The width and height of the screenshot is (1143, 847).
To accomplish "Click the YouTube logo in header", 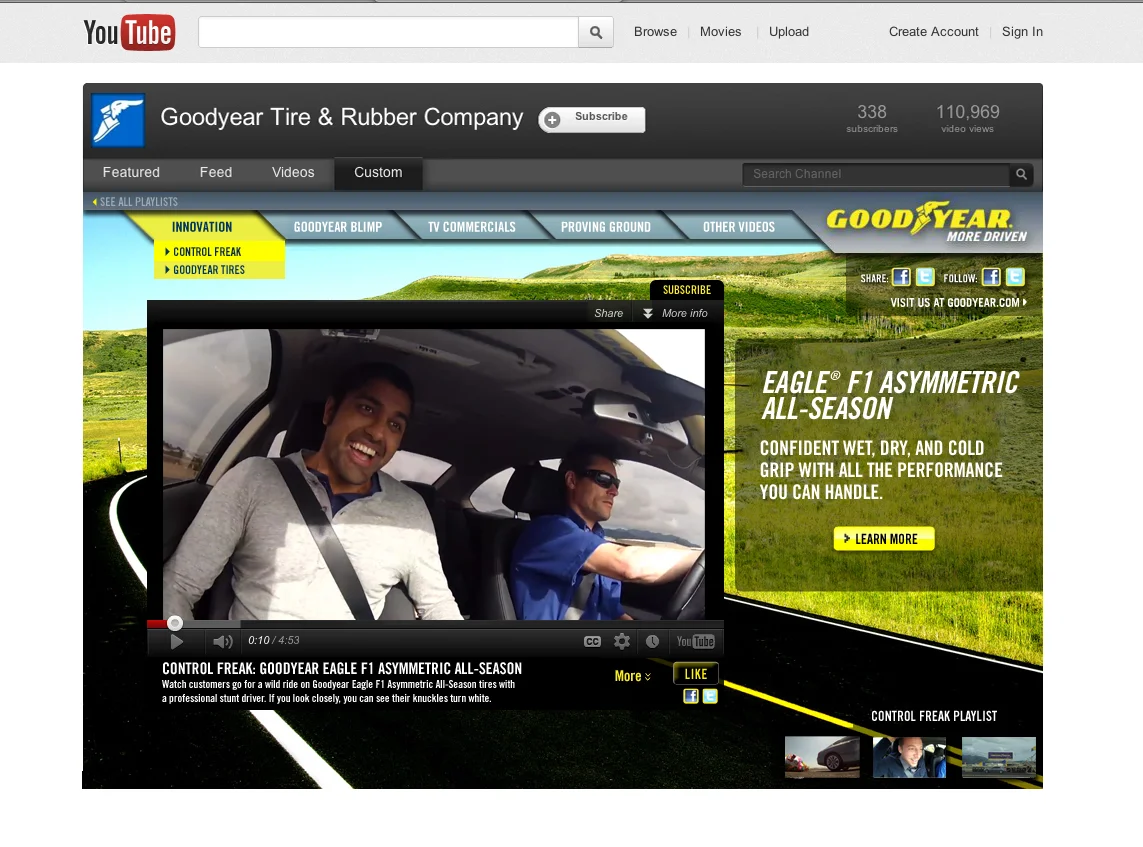I will [129, 32].
